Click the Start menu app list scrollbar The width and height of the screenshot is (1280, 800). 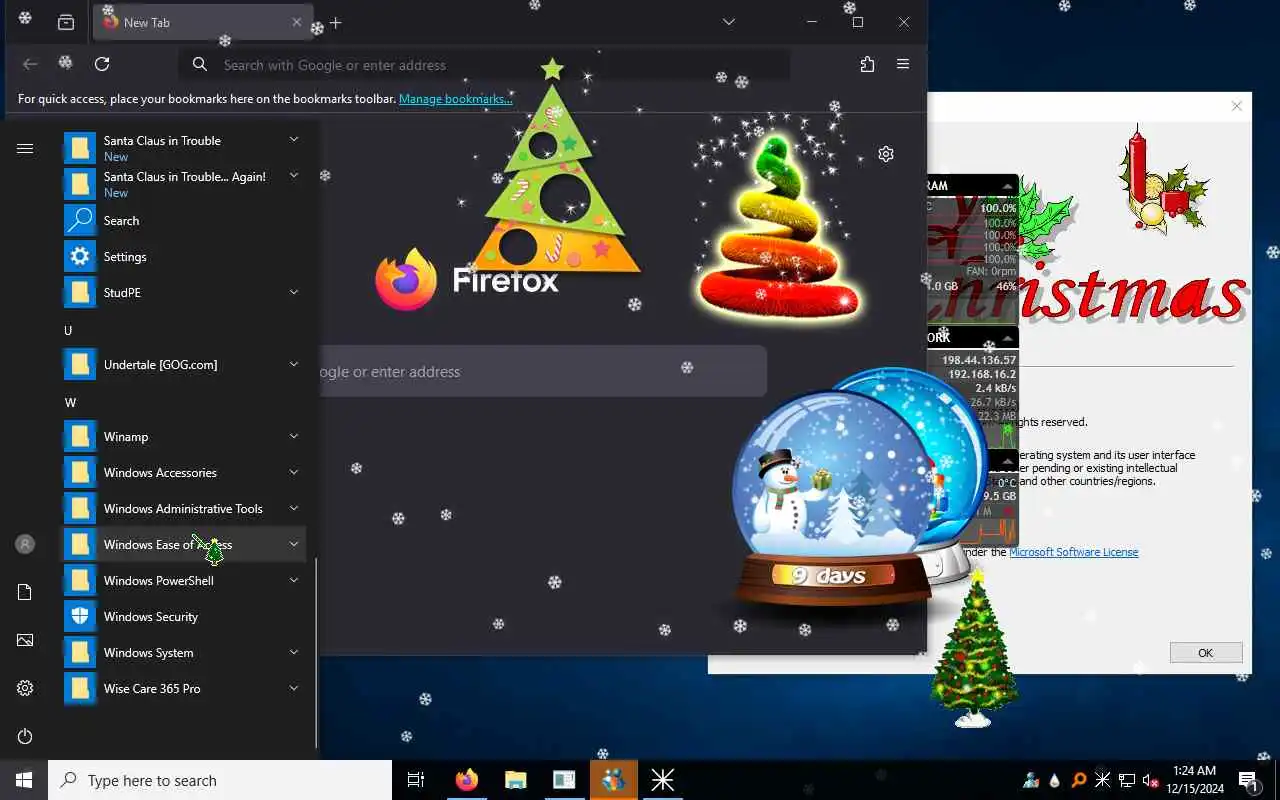pos(316,652)
